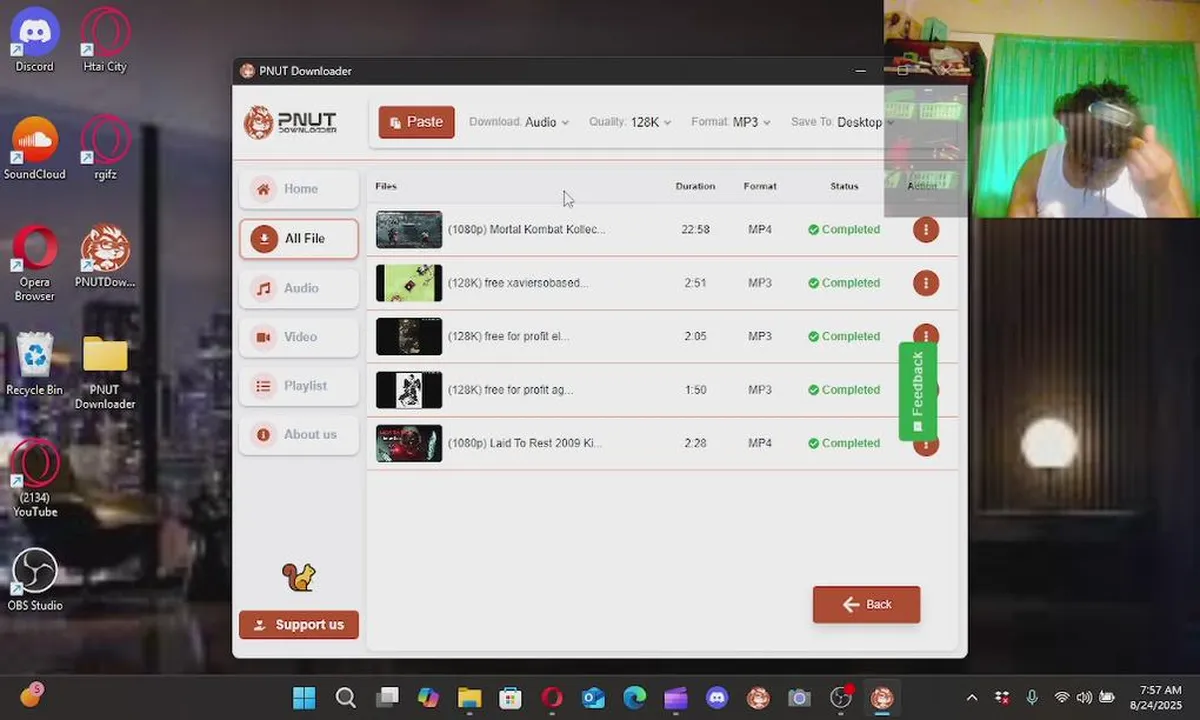Click the weather widget in taskbar corner

[x=32, y=695]
